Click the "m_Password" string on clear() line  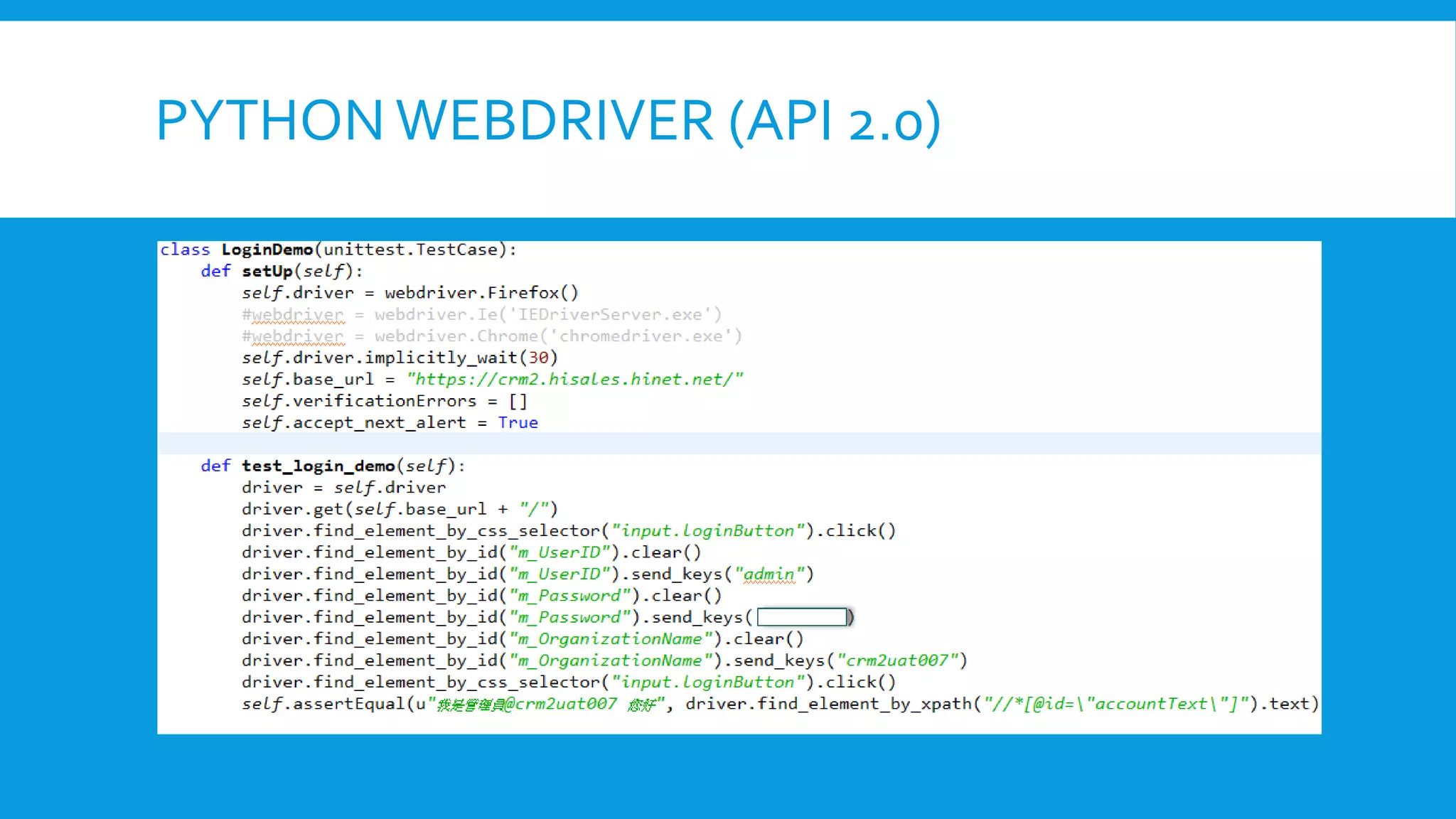coord(570,596)
